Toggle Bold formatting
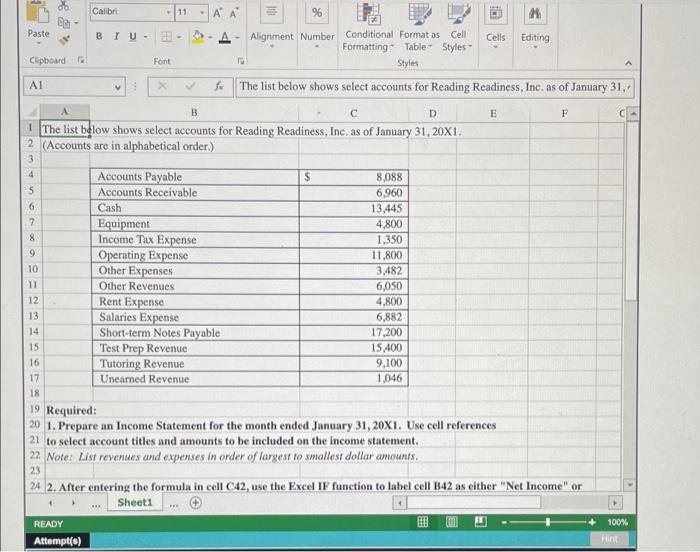 click(x=99, y=36)
